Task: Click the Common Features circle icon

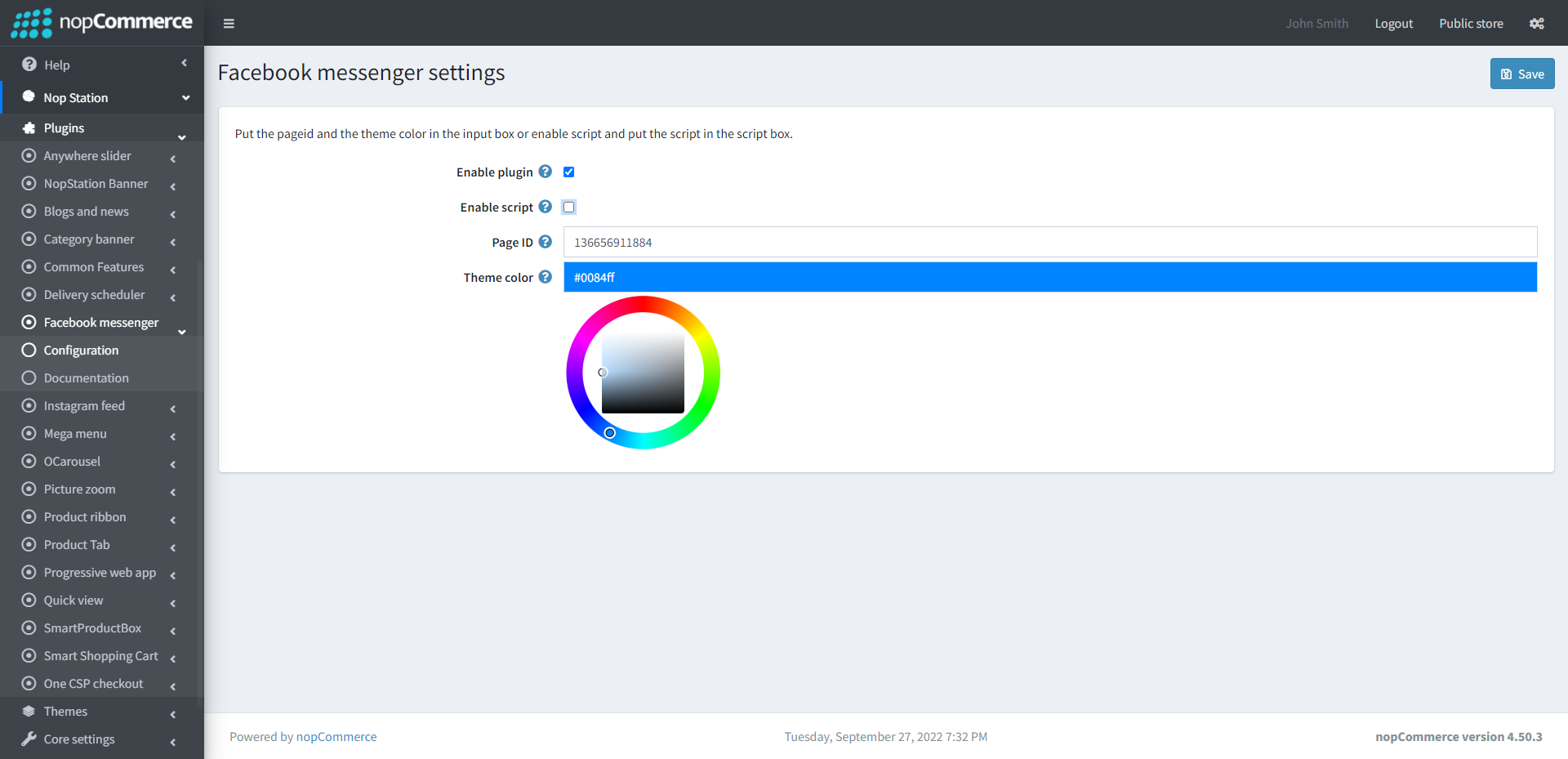Action: coord(29,267)
